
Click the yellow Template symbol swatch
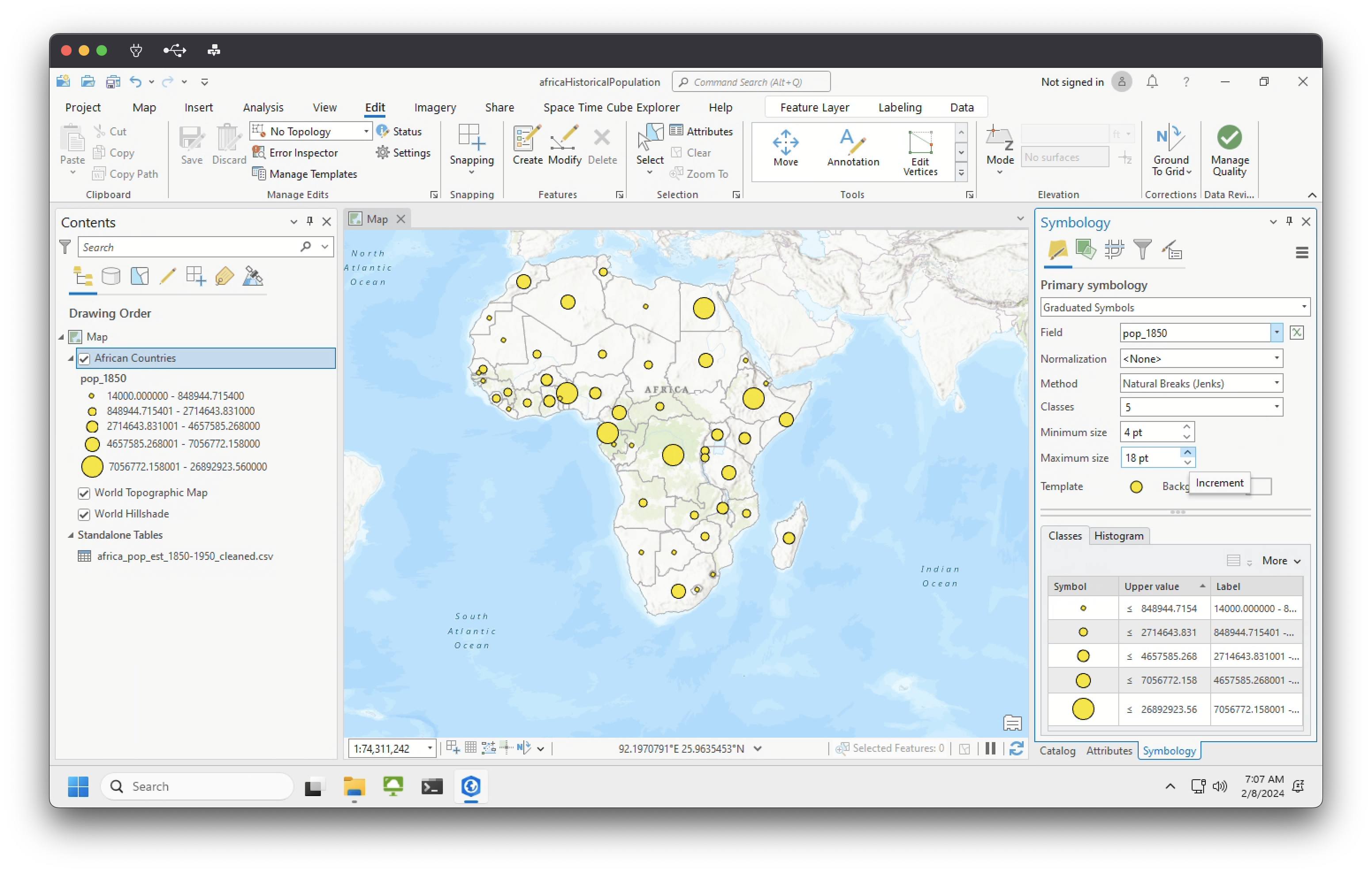point(1136,487)
